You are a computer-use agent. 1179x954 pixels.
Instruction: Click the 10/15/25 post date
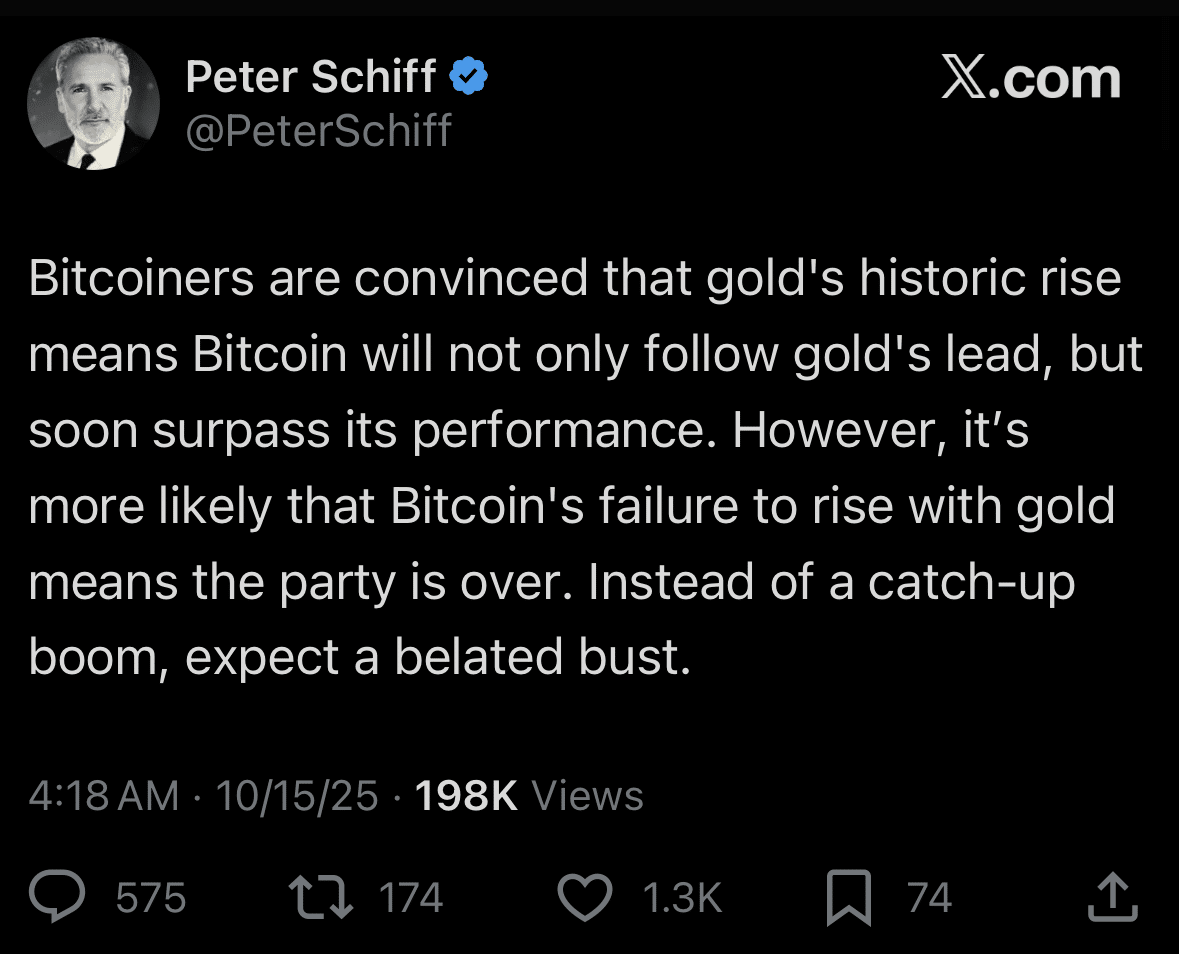pos(297,796)
